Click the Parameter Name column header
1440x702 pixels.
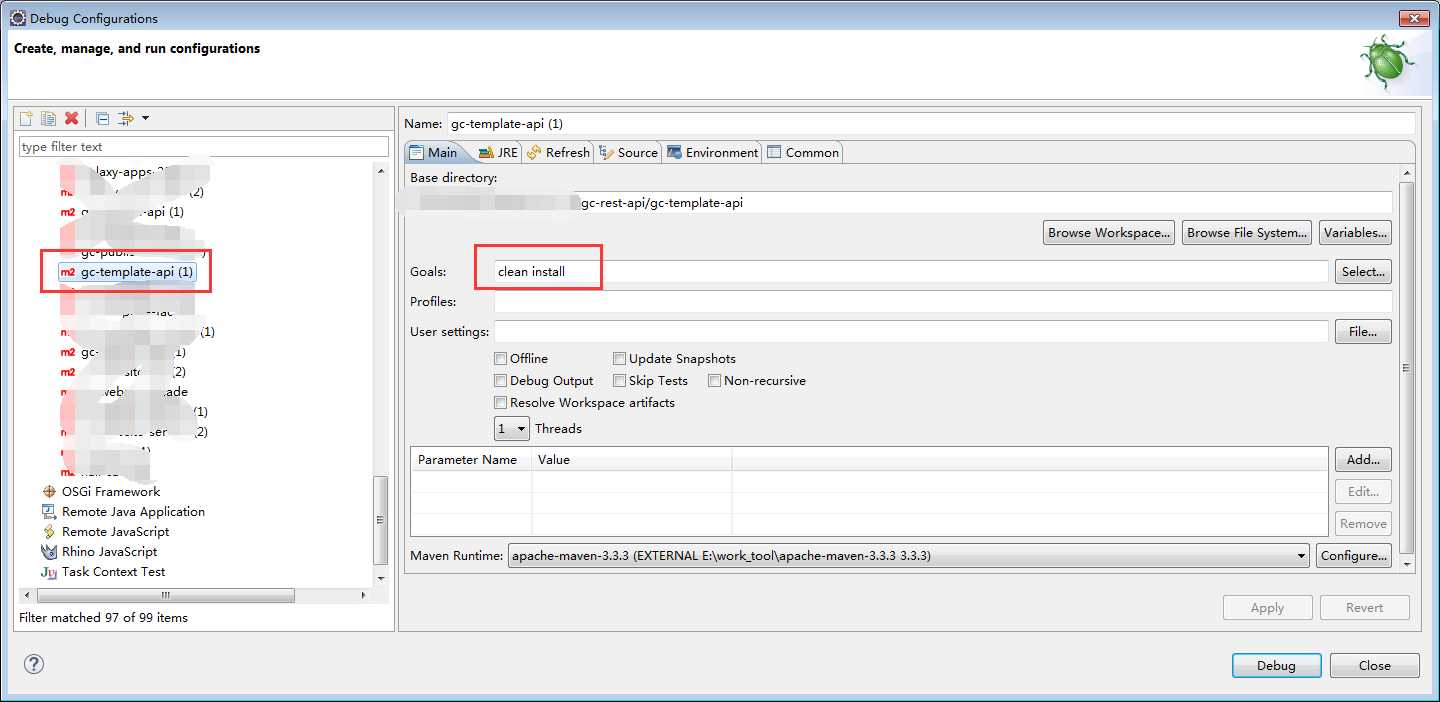click(471, 459)
